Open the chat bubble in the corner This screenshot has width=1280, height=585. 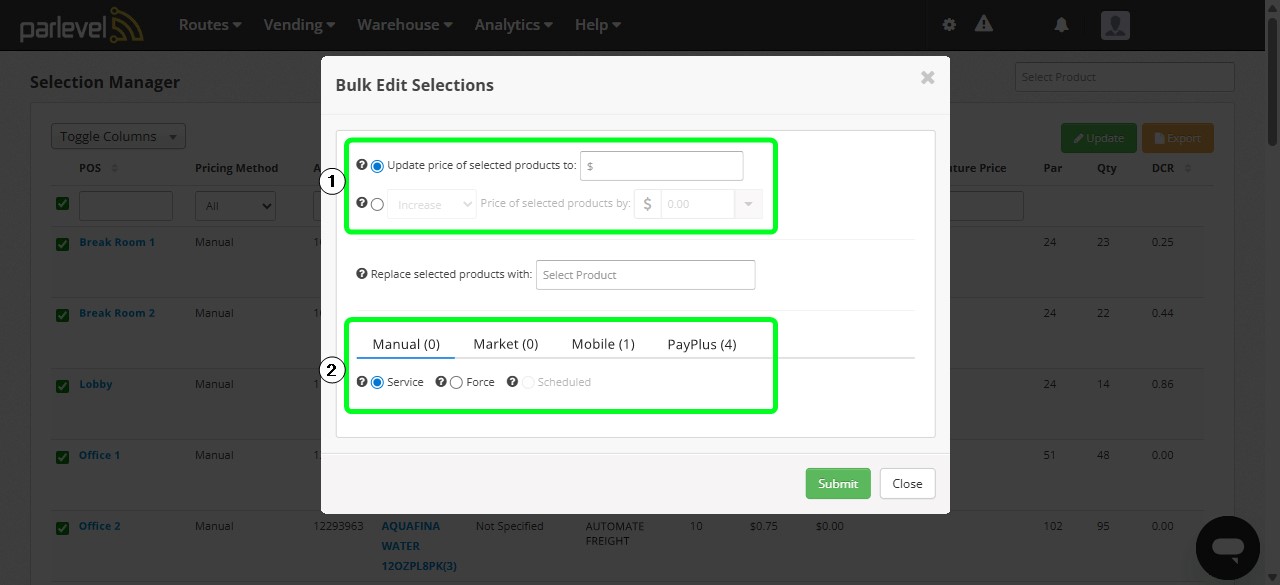(1227, 547)
